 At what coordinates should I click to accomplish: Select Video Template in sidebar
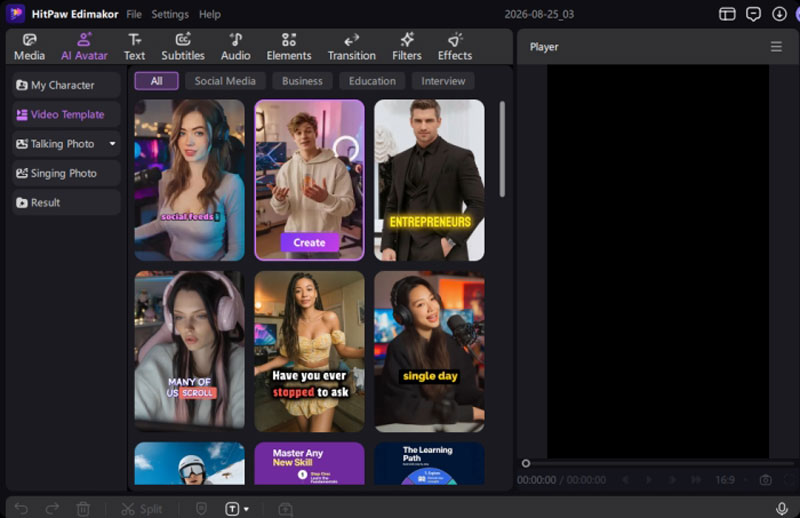tap(66, 114)
